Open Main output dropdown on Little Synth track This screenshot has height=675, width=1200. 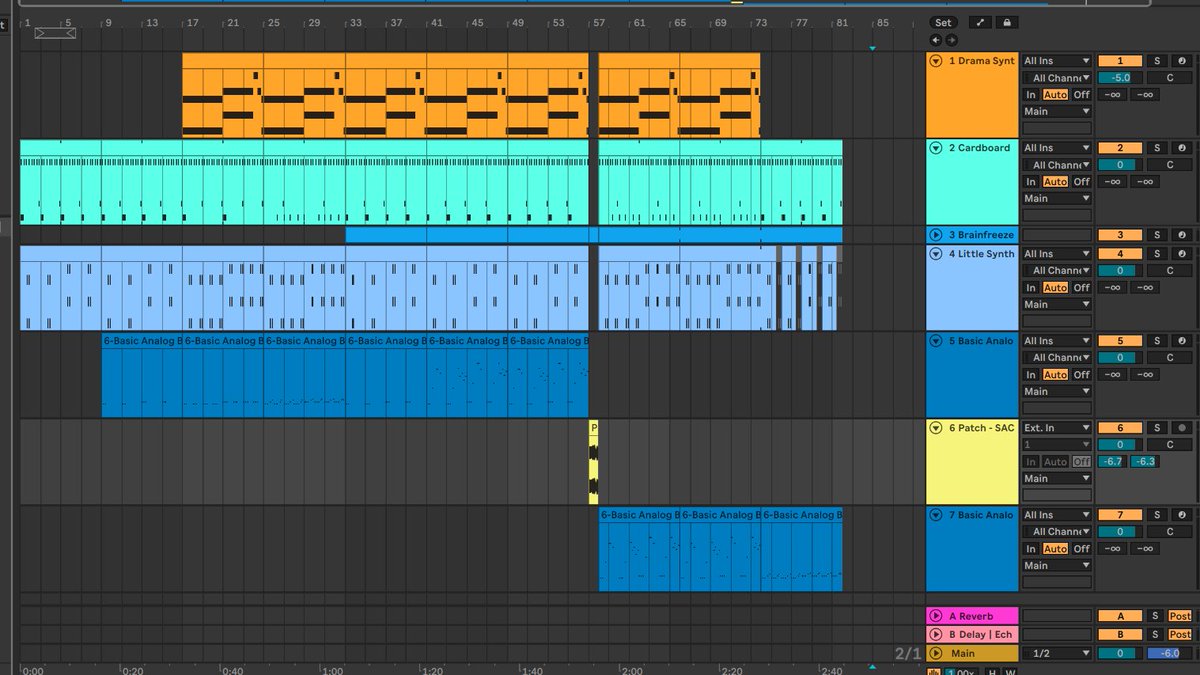[1057, 304]
